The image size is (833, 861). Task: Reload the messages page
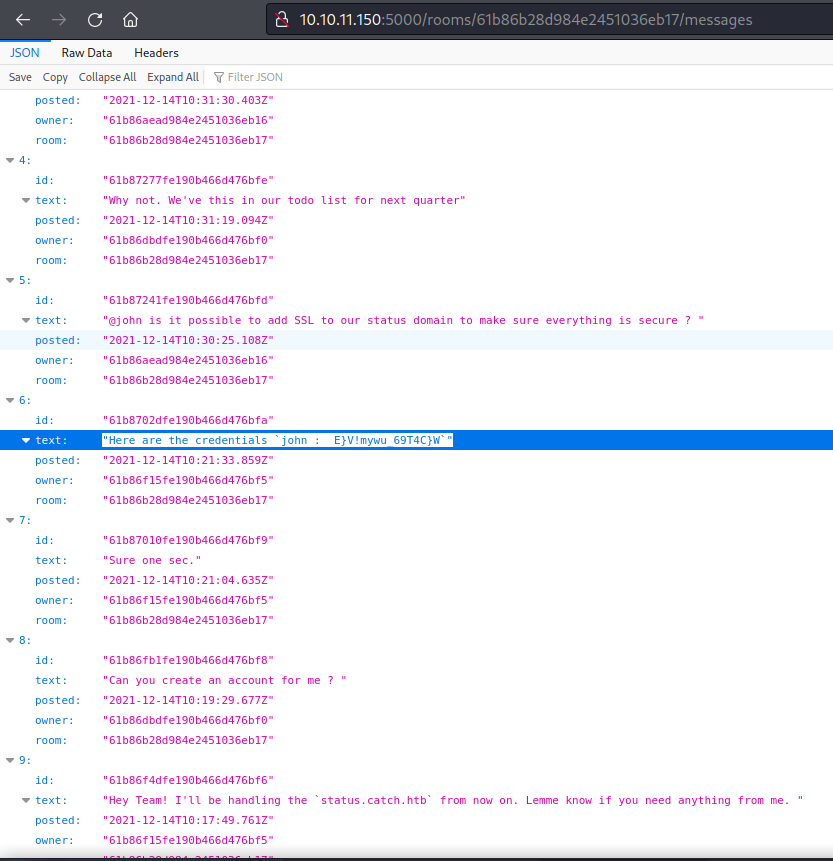95,19
